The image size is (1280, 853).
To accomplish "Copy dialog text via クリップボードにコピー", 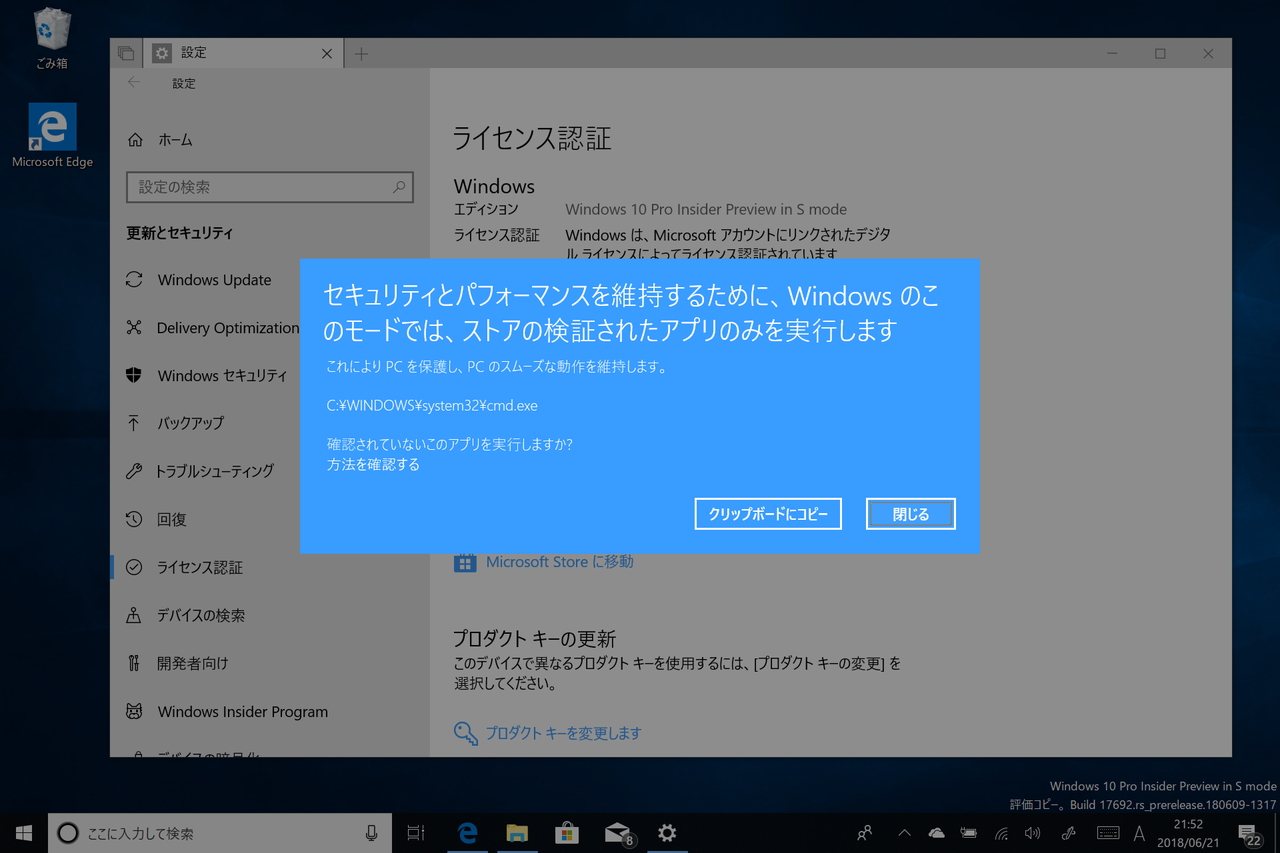I will click(767, 513).
